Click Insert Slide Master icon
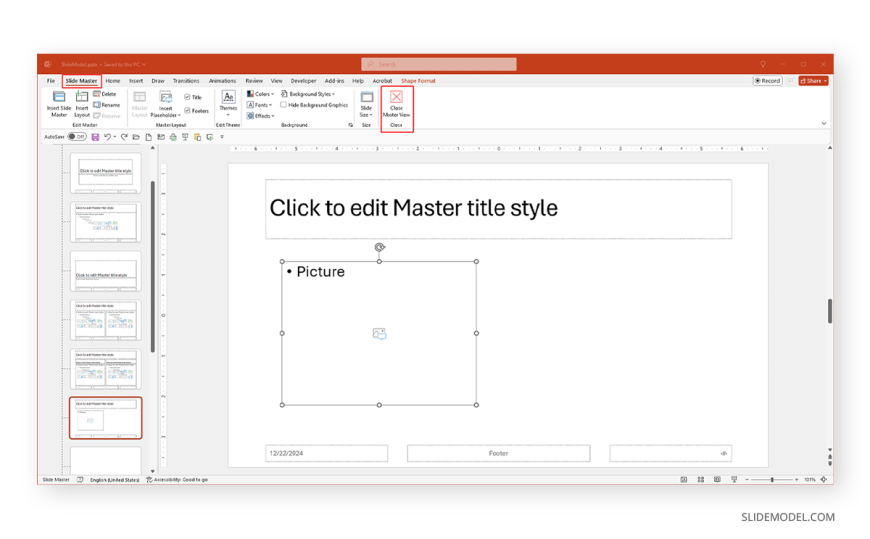The width and height of the screenshot is (870, 539). pos(59,104)
